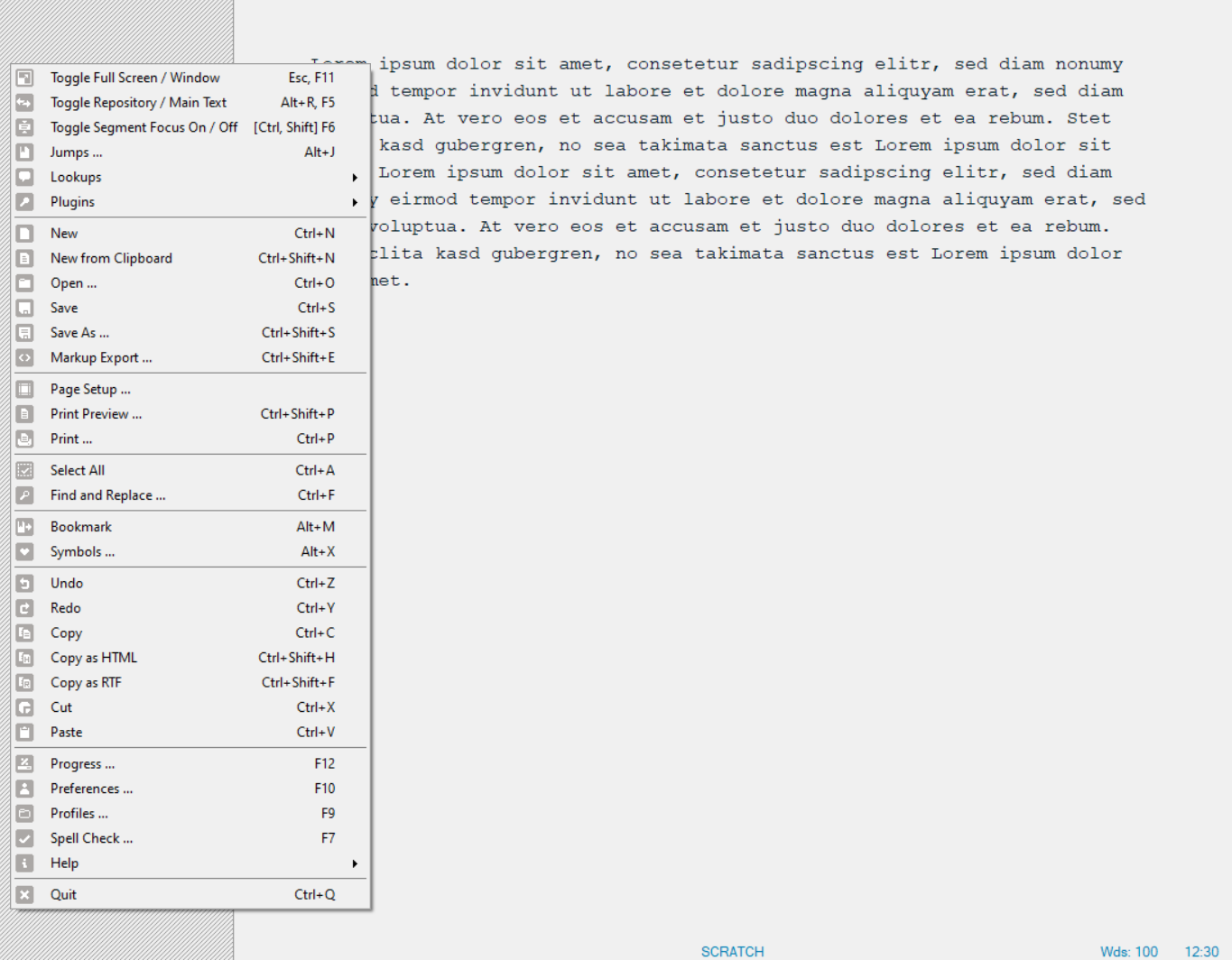Click the Ctrl+Shift+S shortcut label
Screen dimensions: 1232x960
tap(298, 333)
